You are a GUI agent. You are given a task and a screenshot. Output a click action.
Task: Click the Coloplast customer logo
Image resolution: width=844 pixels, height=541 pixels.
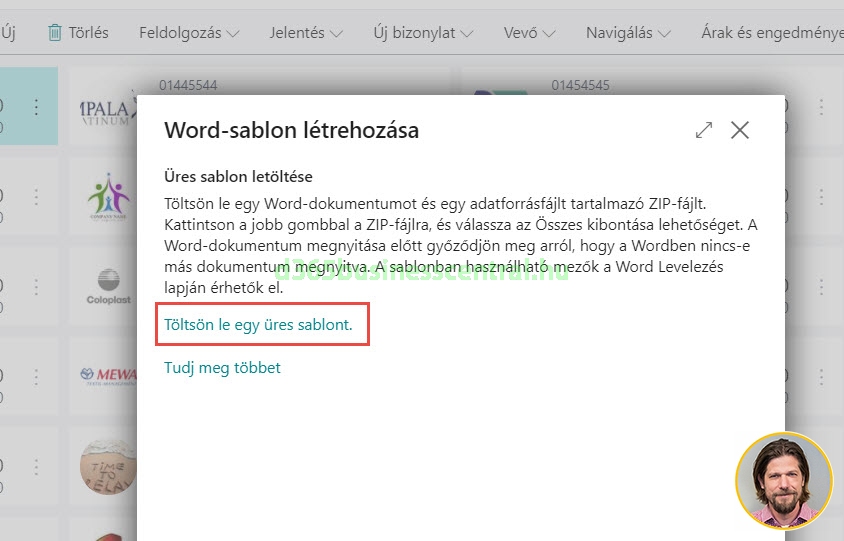tap(108, 287)
